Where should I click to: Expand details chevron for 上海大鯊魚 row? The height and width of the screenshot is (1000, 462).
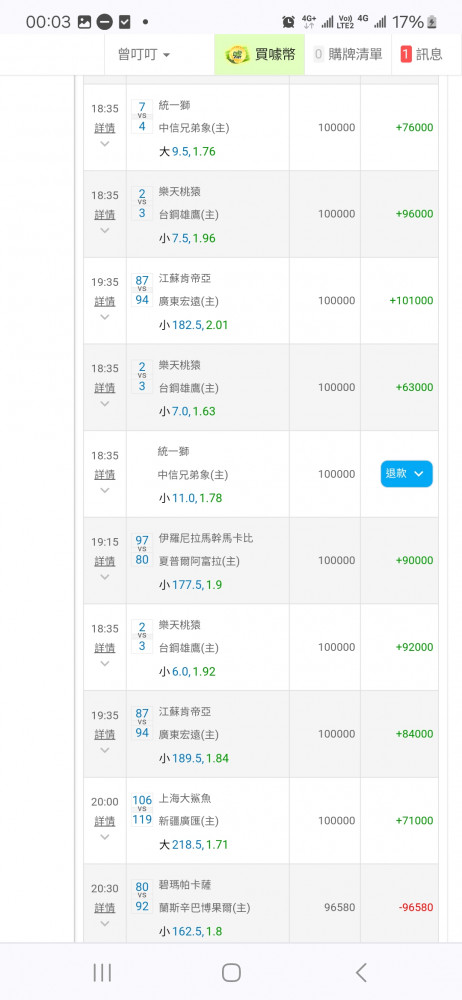pyautogui.click(x=105, y=837)
